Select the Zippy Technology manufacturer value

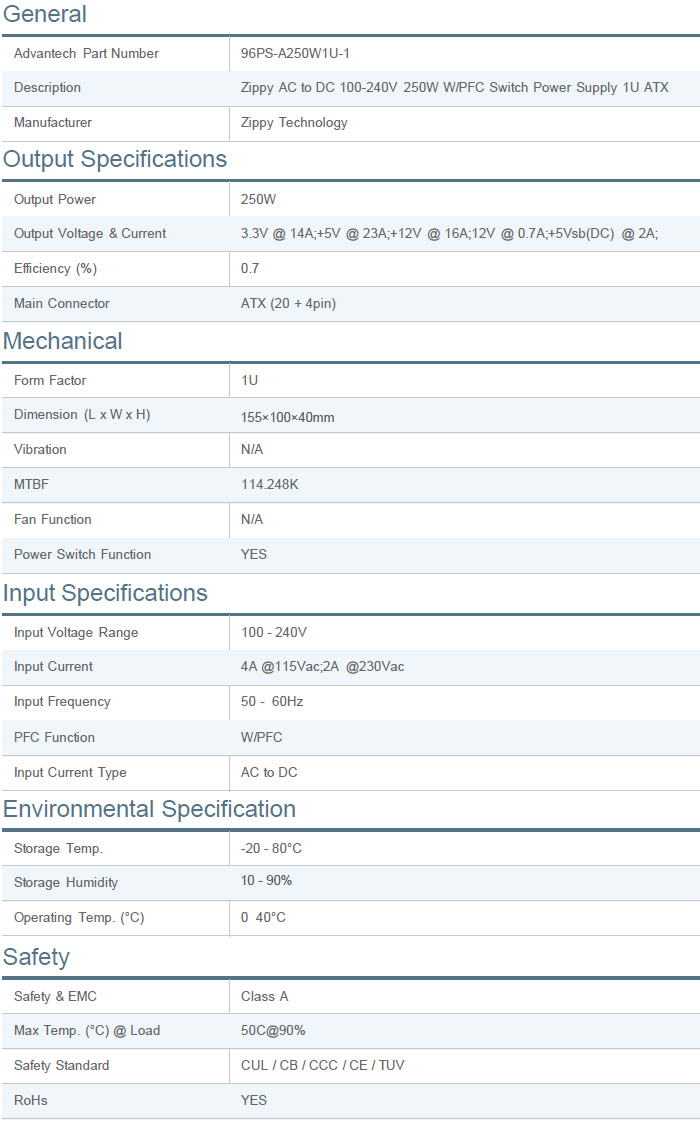(294, 123)
